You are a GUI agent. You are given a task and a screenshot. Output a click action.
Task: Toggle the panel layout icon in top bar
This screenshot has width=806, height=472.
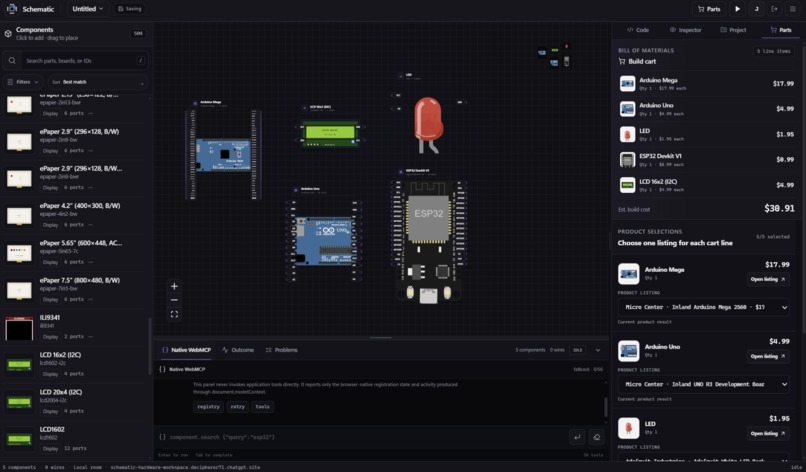(792, 9)
